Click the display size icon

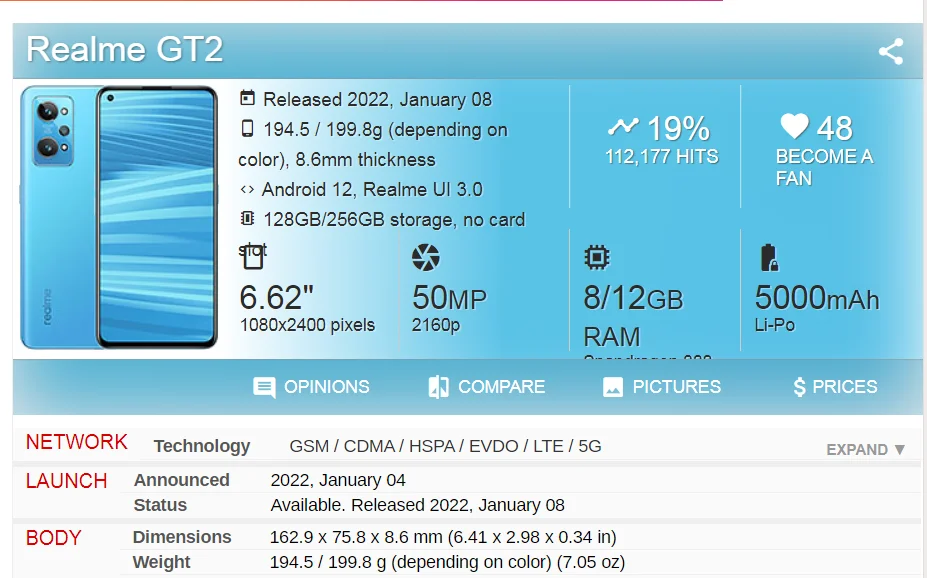coord(253,256)
